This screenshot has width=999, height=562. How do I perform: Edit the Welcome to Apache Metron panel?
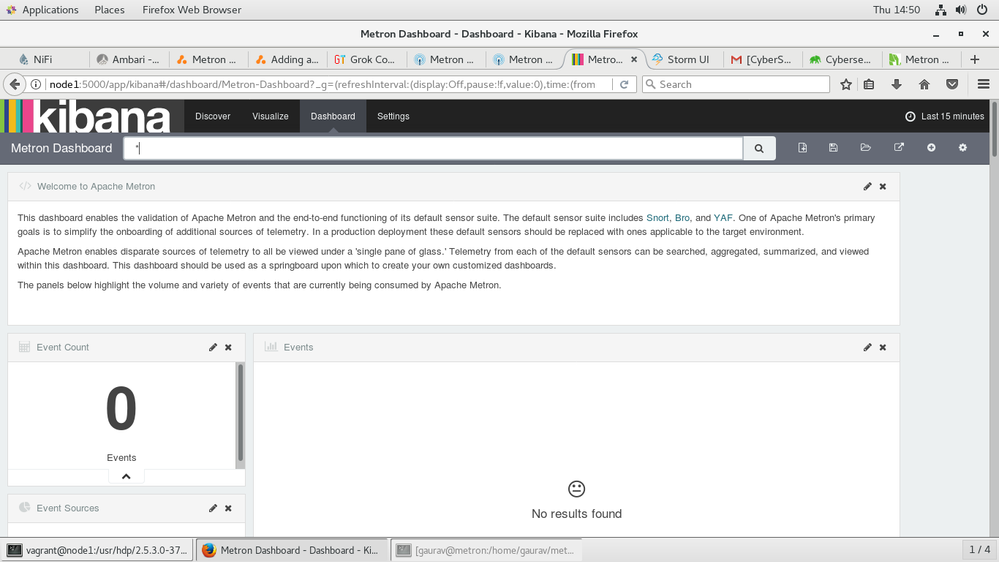[x=867, y=187]
